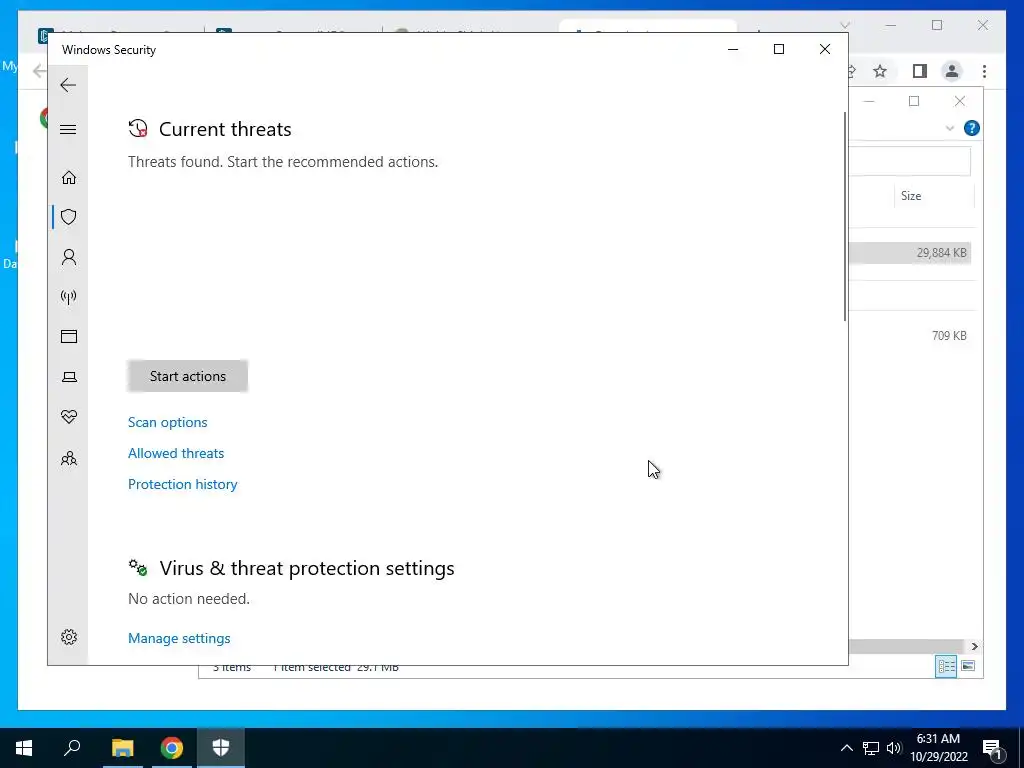Open the Allowed threats link
The width and height of the screenshot is (1024, 768).
click(176, 453)
